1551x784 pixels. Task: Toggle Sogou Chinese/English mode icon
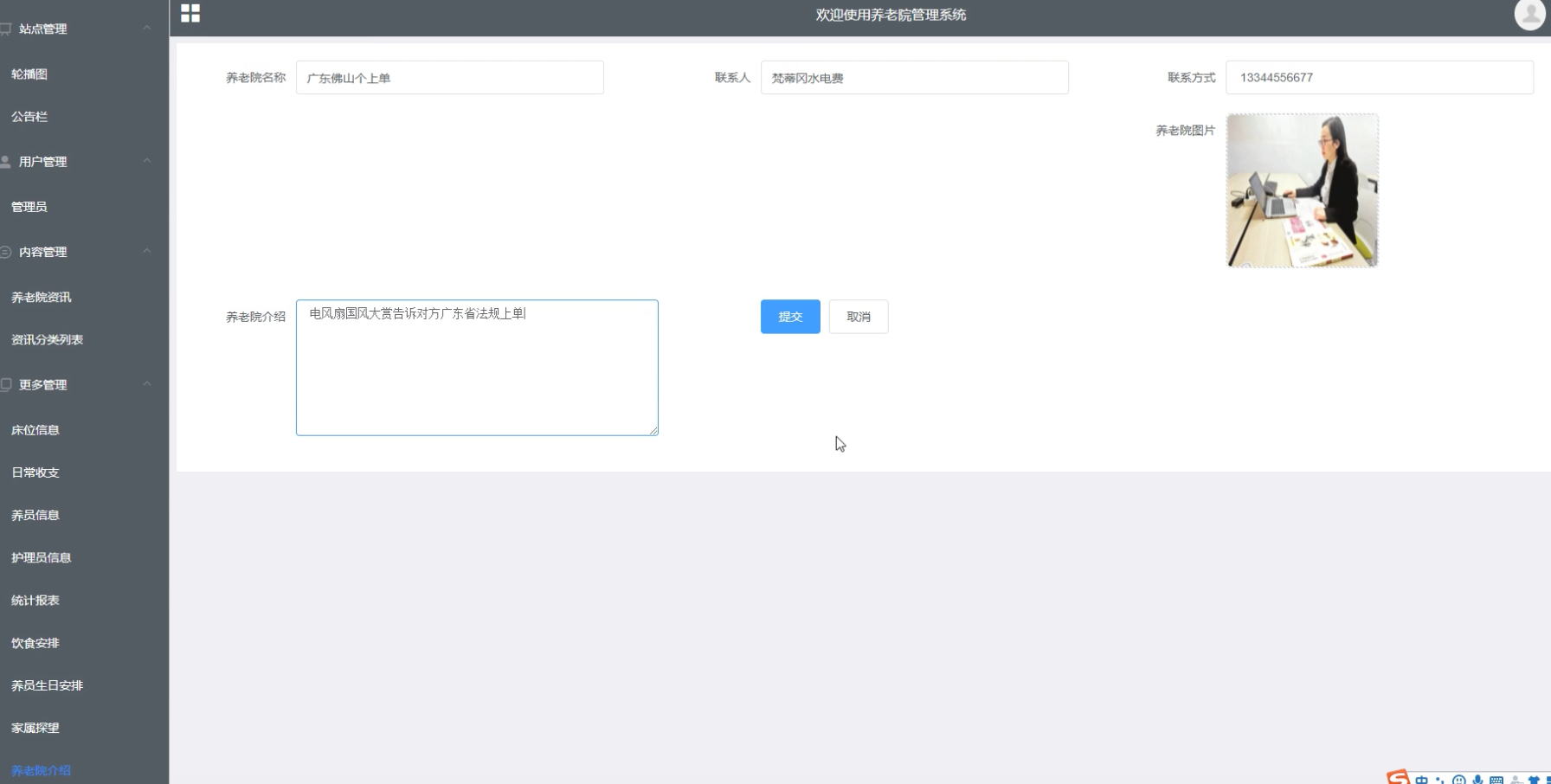point(1422,780)
